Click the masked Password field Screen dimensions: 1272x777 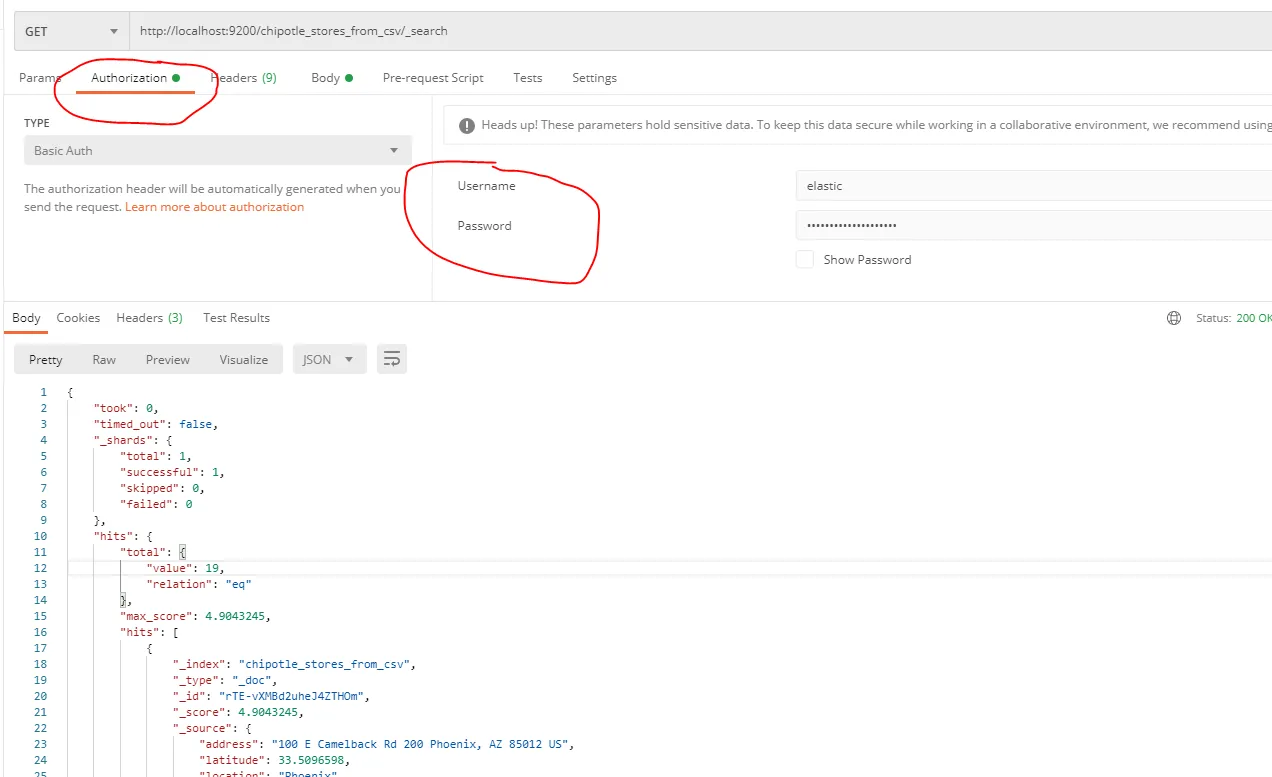(x=1034, y=226)
